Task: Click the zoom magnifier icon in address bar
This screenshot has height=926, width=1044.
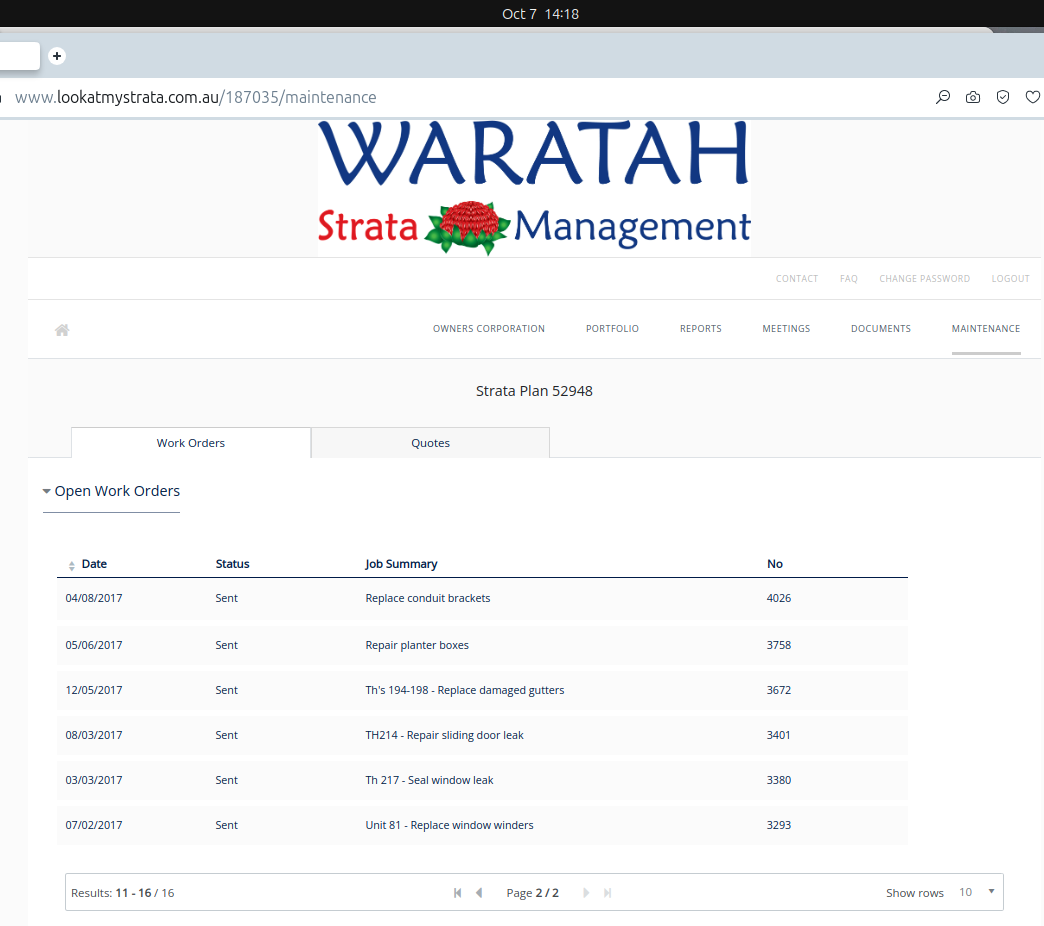Action: coord(943,97)
